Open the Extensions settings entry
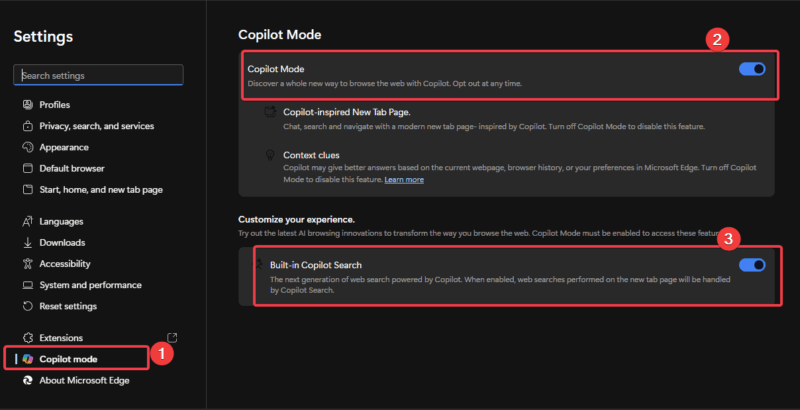Viewport: 800px width, 410px height. point(61,338)
